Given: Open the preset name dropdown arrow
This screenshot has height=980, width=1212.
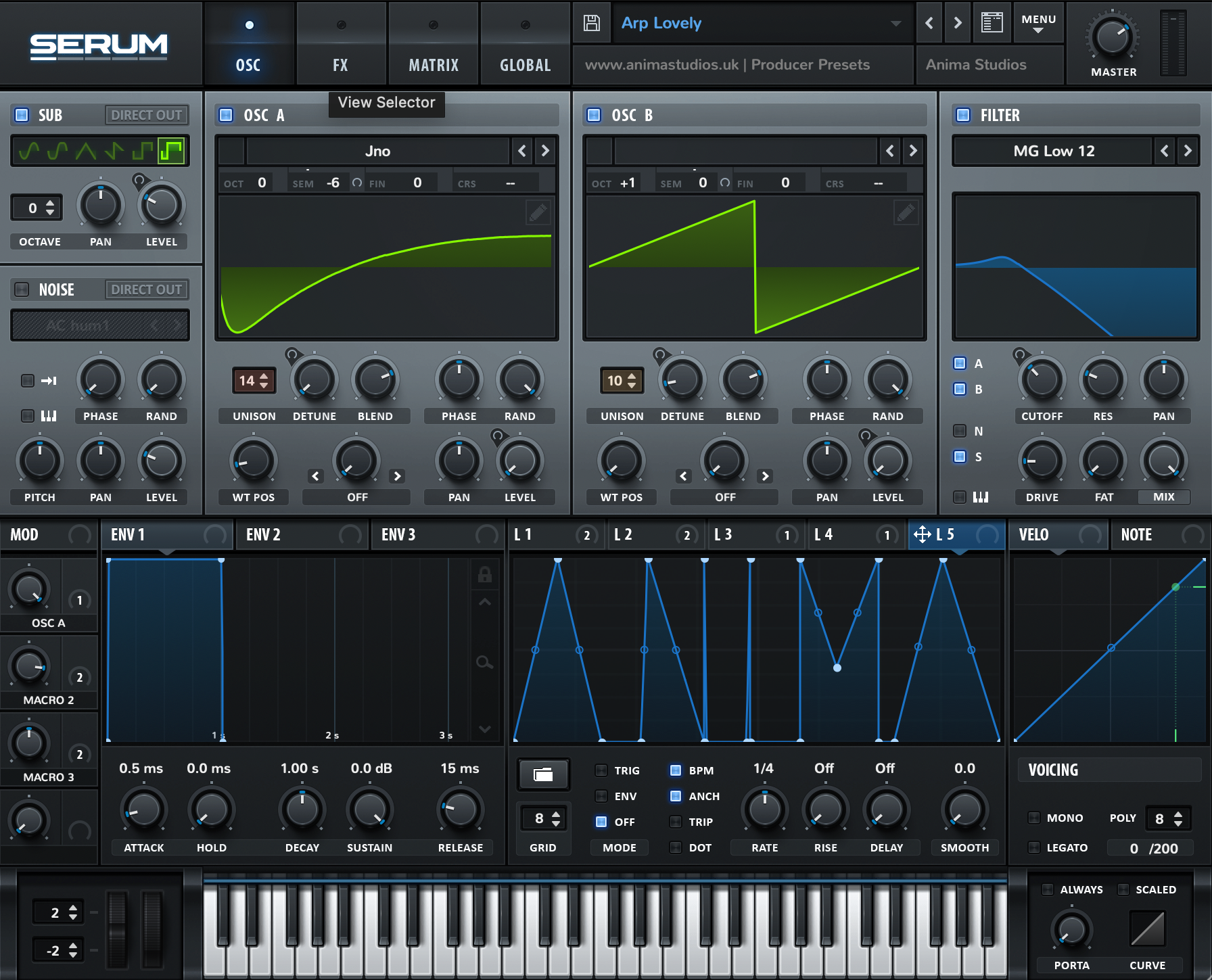Looking at the screenshot, I should (896, 24).
